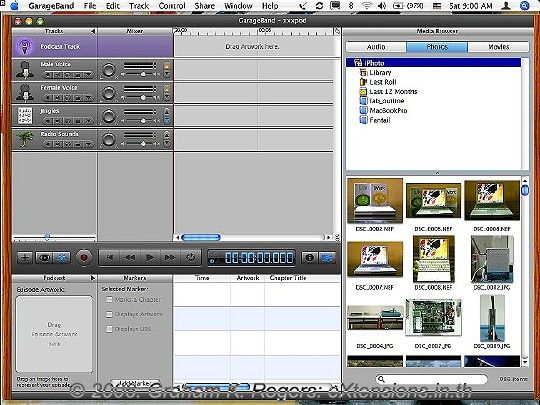
Task: Click the media browser search field
Action: [x=432, y=379]
